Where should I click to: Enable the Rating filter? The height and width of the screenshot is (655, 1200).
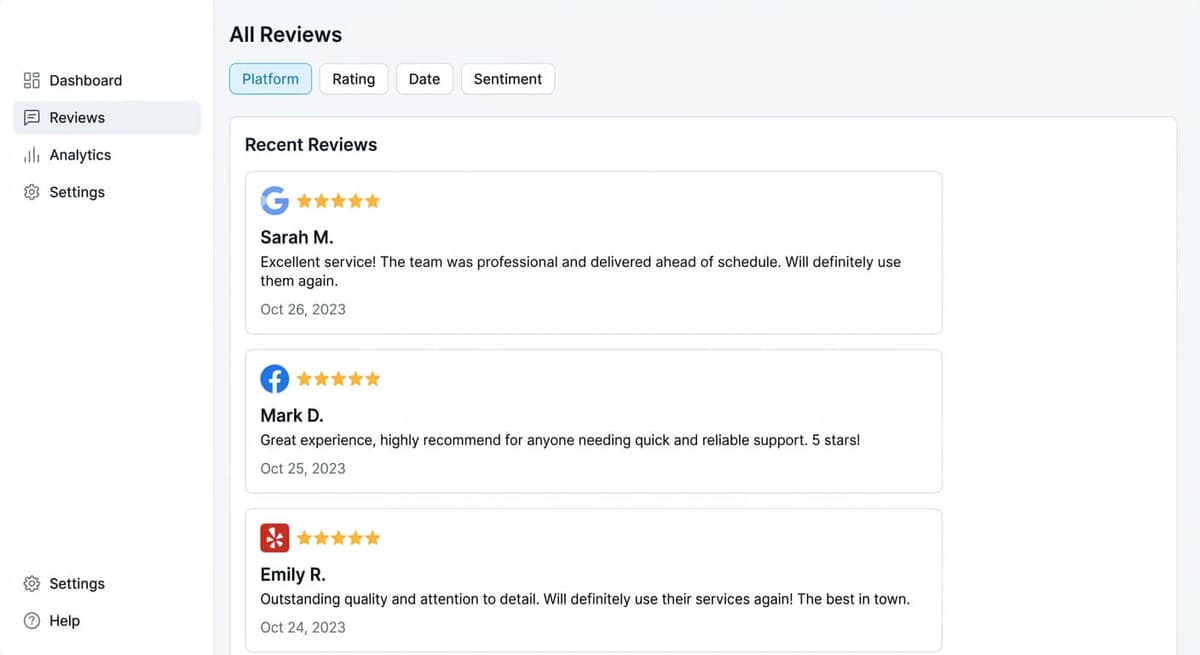click(x=353, y=78)
